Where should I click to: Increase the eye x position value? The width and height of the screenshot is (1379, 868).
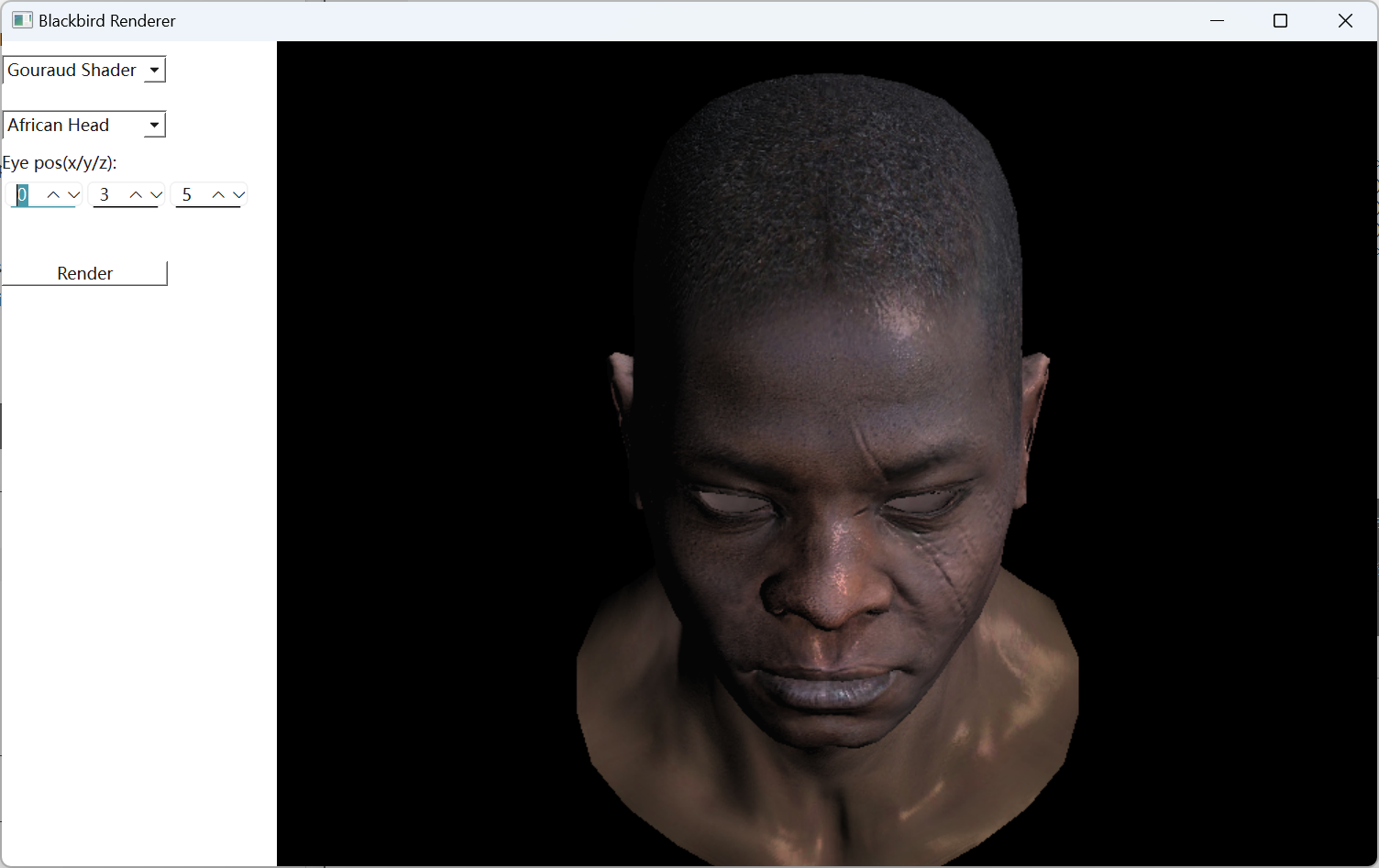click(x=53, y=194)
